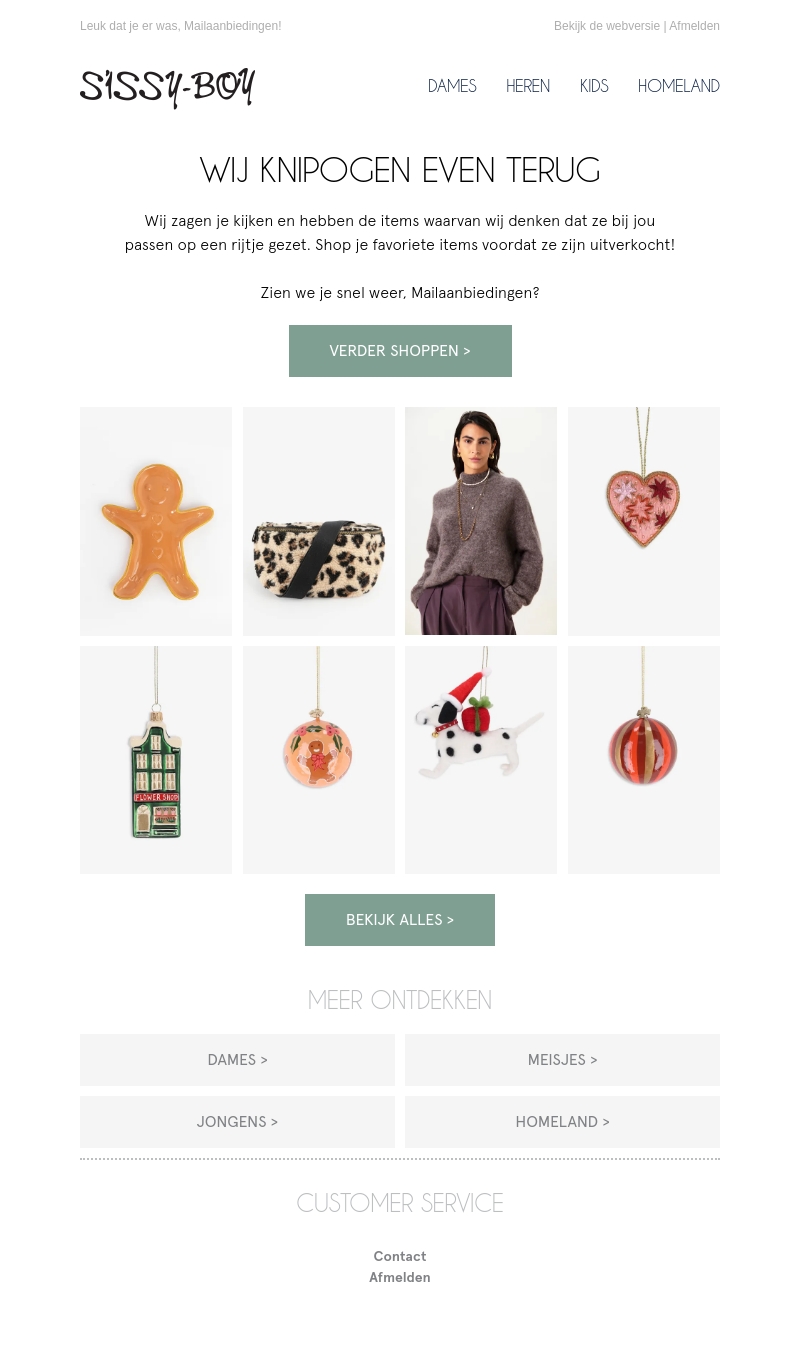The width and height of the screenshot is (800, 1347).
Task: Go to the Kids section
Action: coord(594,86)
